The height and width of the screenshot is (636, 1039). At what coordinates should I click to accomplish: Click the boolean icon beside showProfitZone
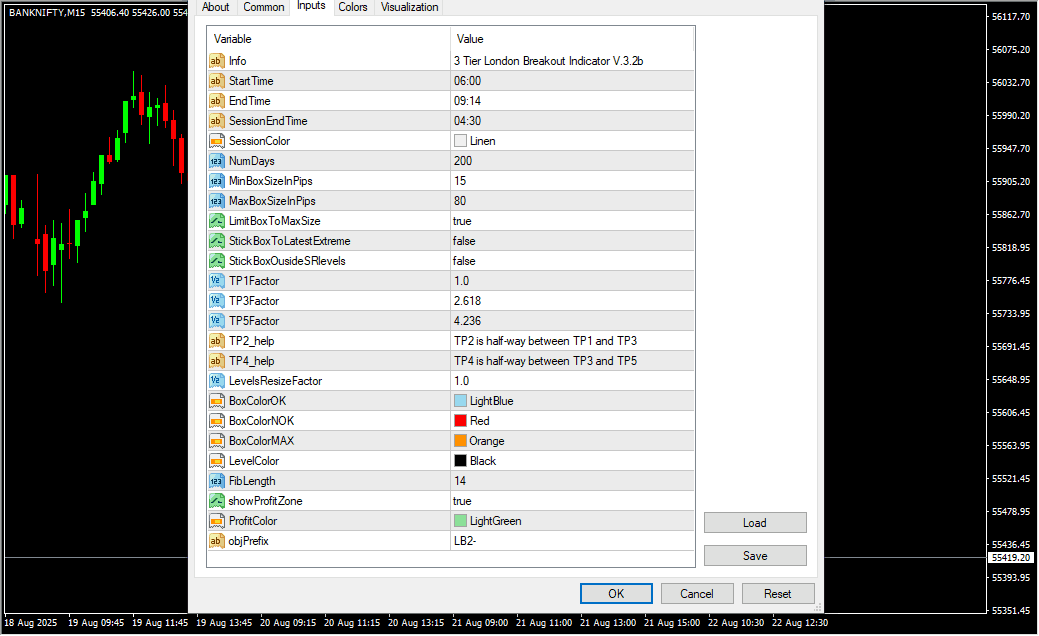(216, 501)
